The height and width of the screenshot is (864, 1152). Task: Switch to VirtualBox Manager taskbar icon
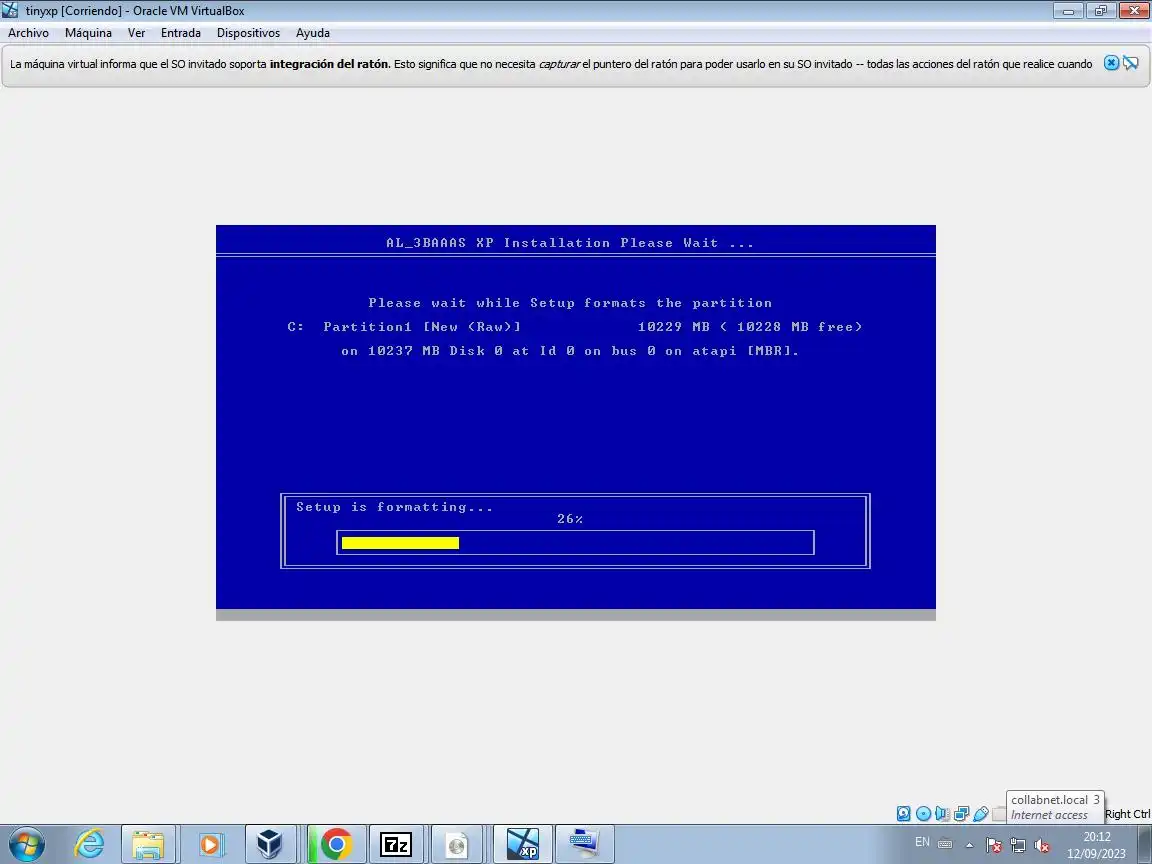point(270,844)
